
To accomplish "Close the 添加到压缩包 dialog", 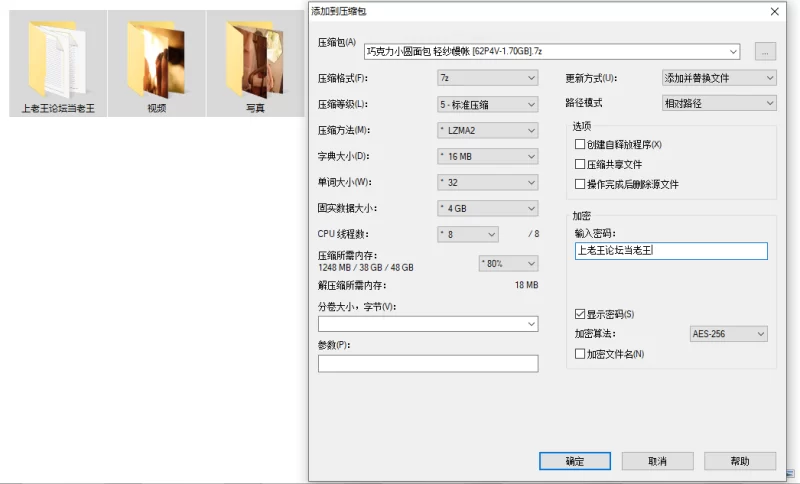I will pos(774,11).
